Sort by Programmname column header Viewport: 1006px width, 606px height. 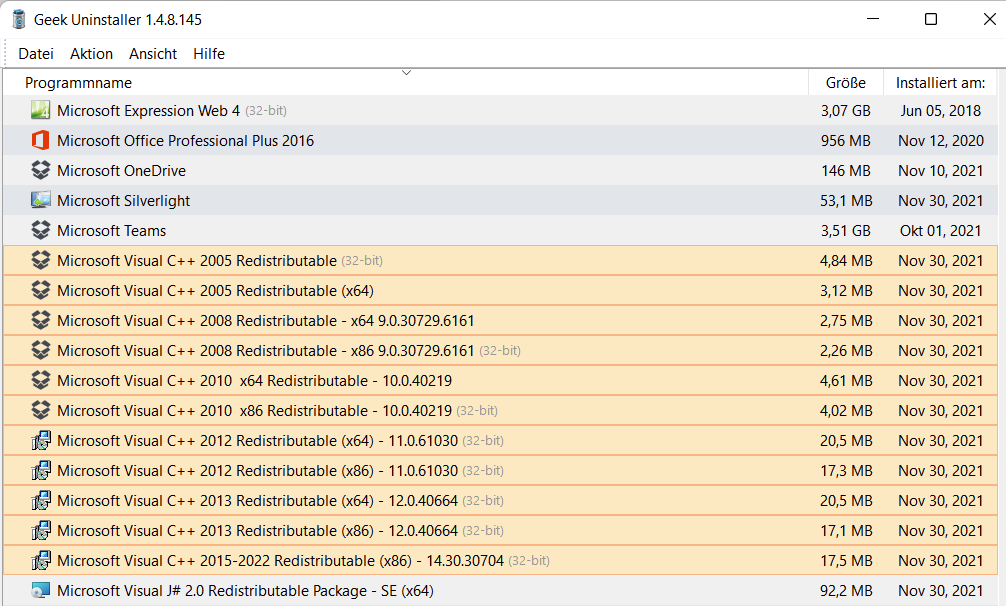pyautogui.click(x=405, y=83)
